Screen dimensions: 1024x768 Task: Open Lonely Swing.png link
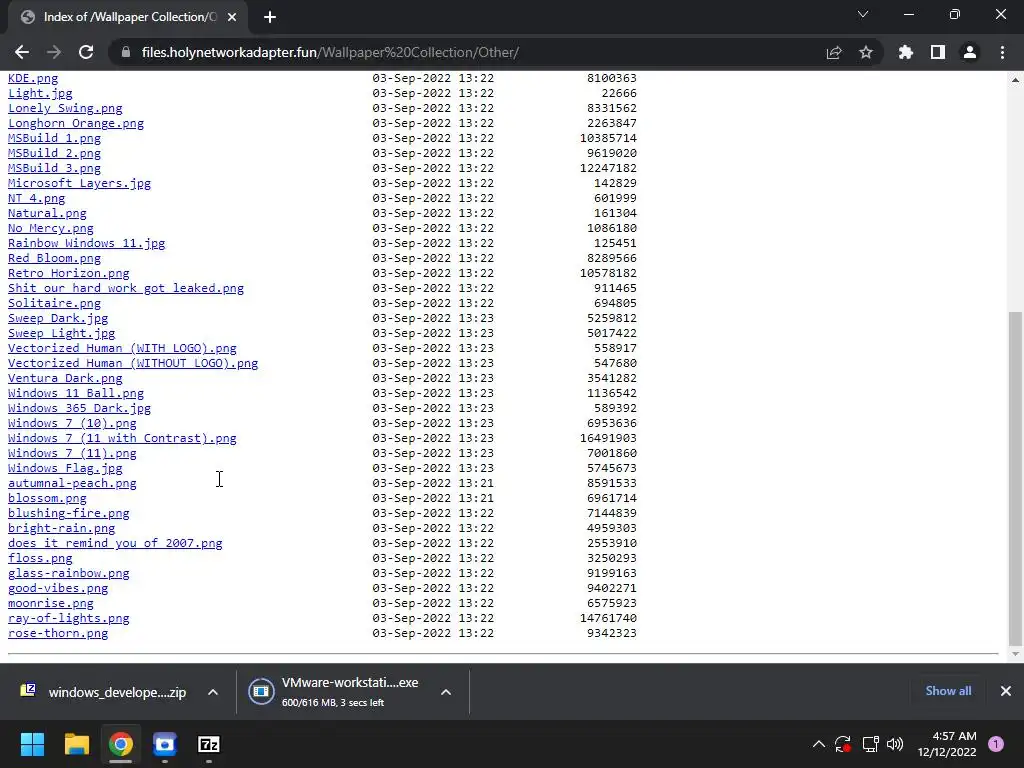(65, 108)
